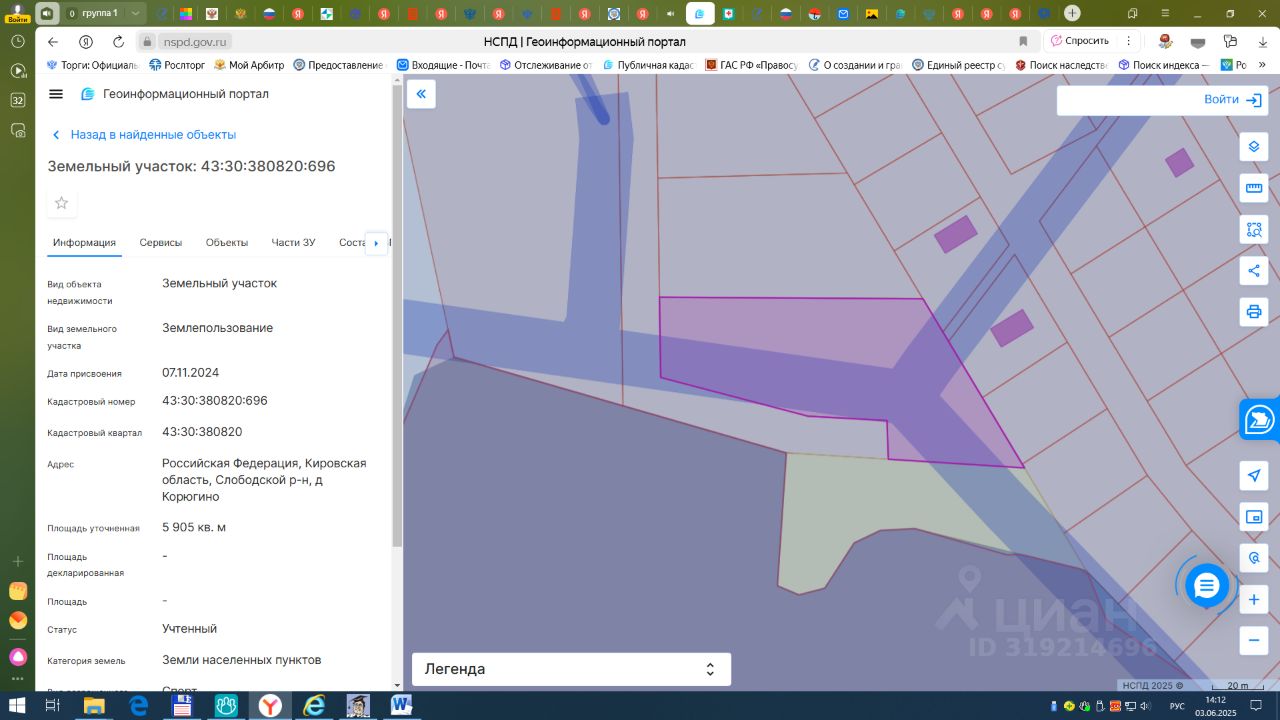Image resolution: width=1280 pixels, height=720 pixels.
Task: Add parcel to favorites with star icon
Action: pyautogui.click(x=62, y=203)
